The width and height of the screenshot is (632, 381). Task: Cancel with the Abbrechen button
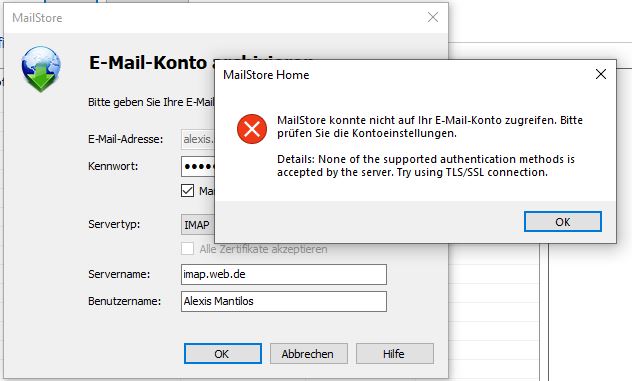coord(309,354)
